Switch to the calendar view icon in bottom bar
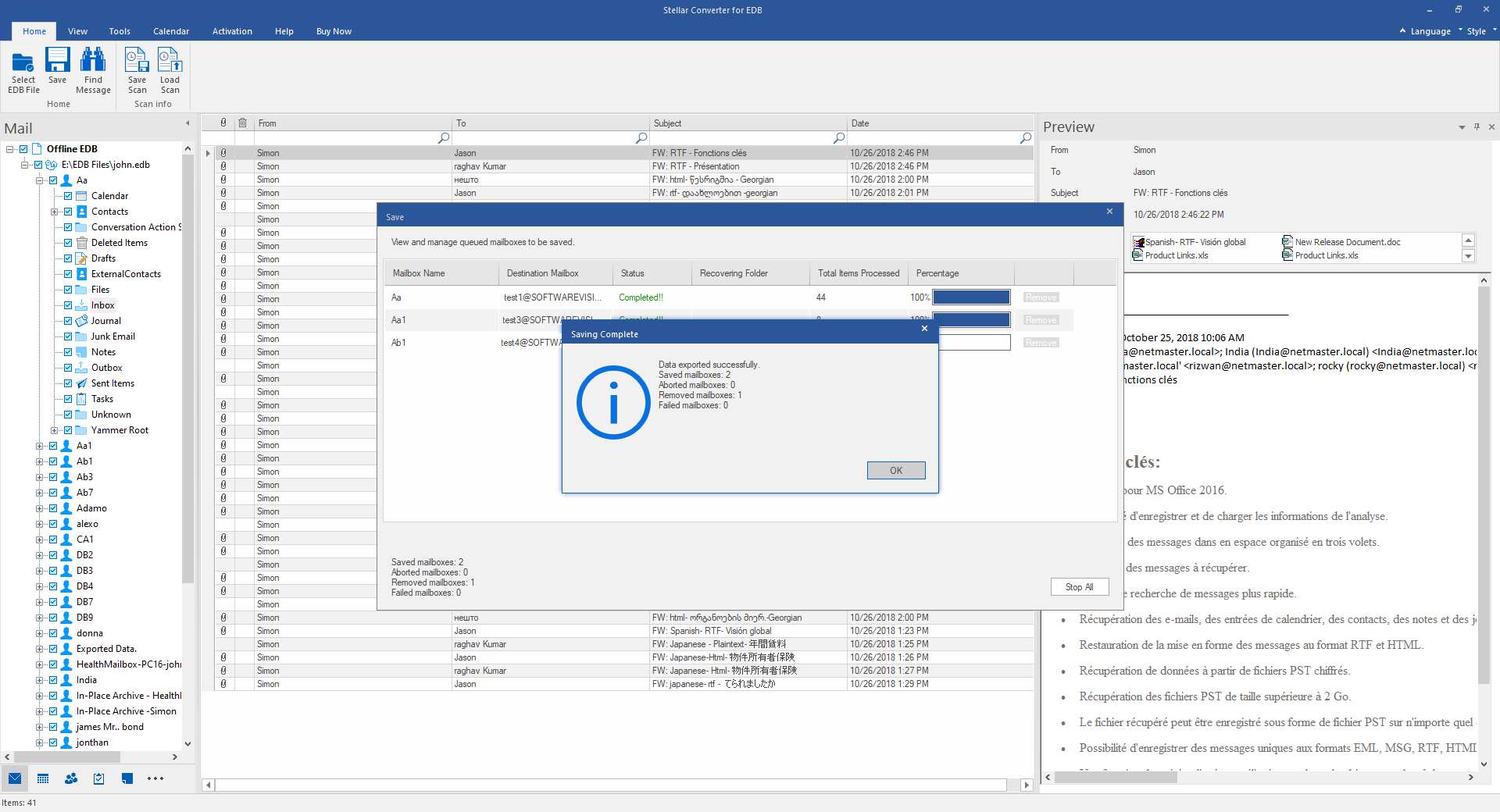Screen dimensions: 1500x812 (43, 778)
